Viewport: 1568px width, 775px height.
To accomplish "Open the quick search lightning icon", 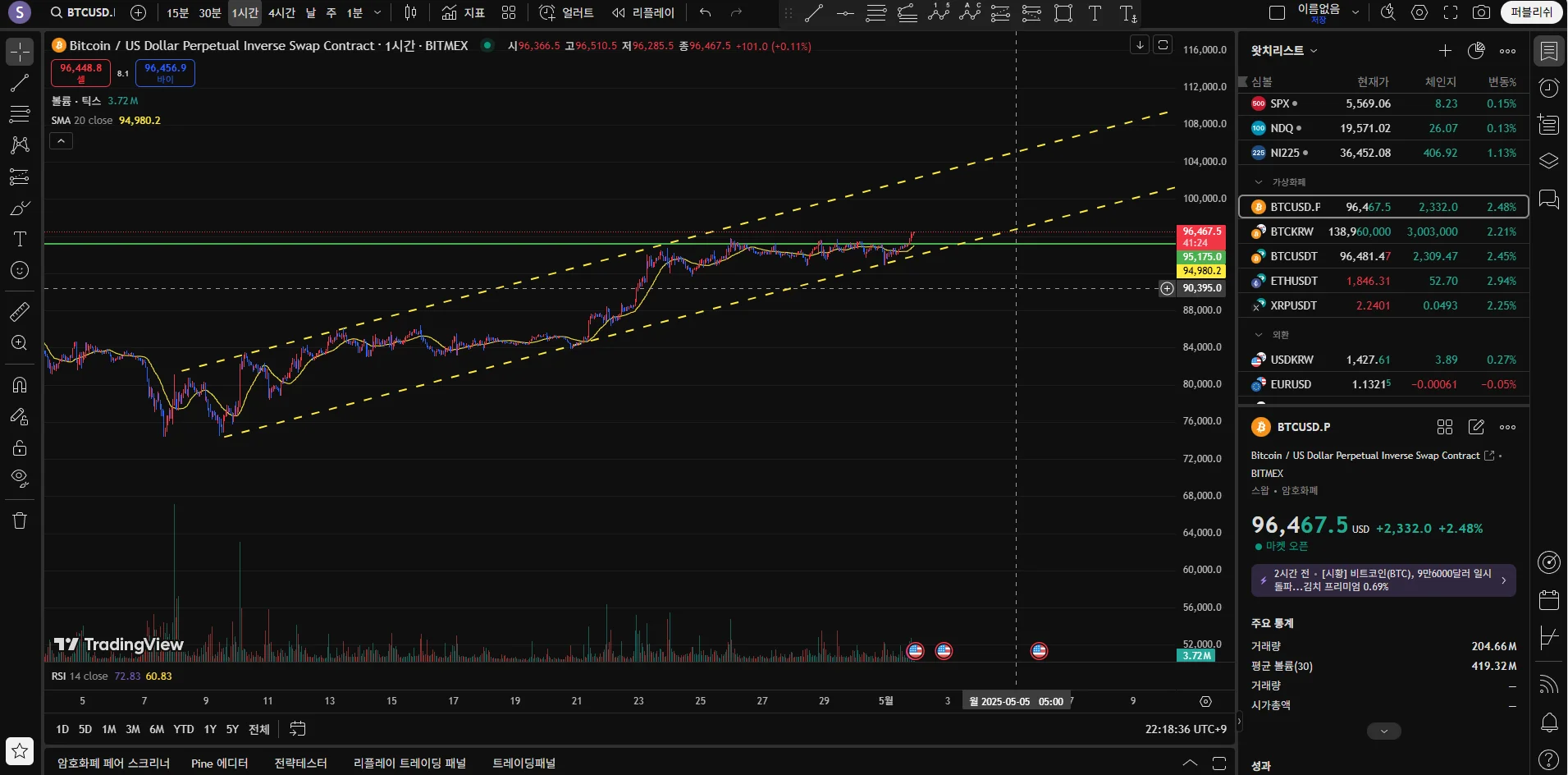I will (1387, 12).
